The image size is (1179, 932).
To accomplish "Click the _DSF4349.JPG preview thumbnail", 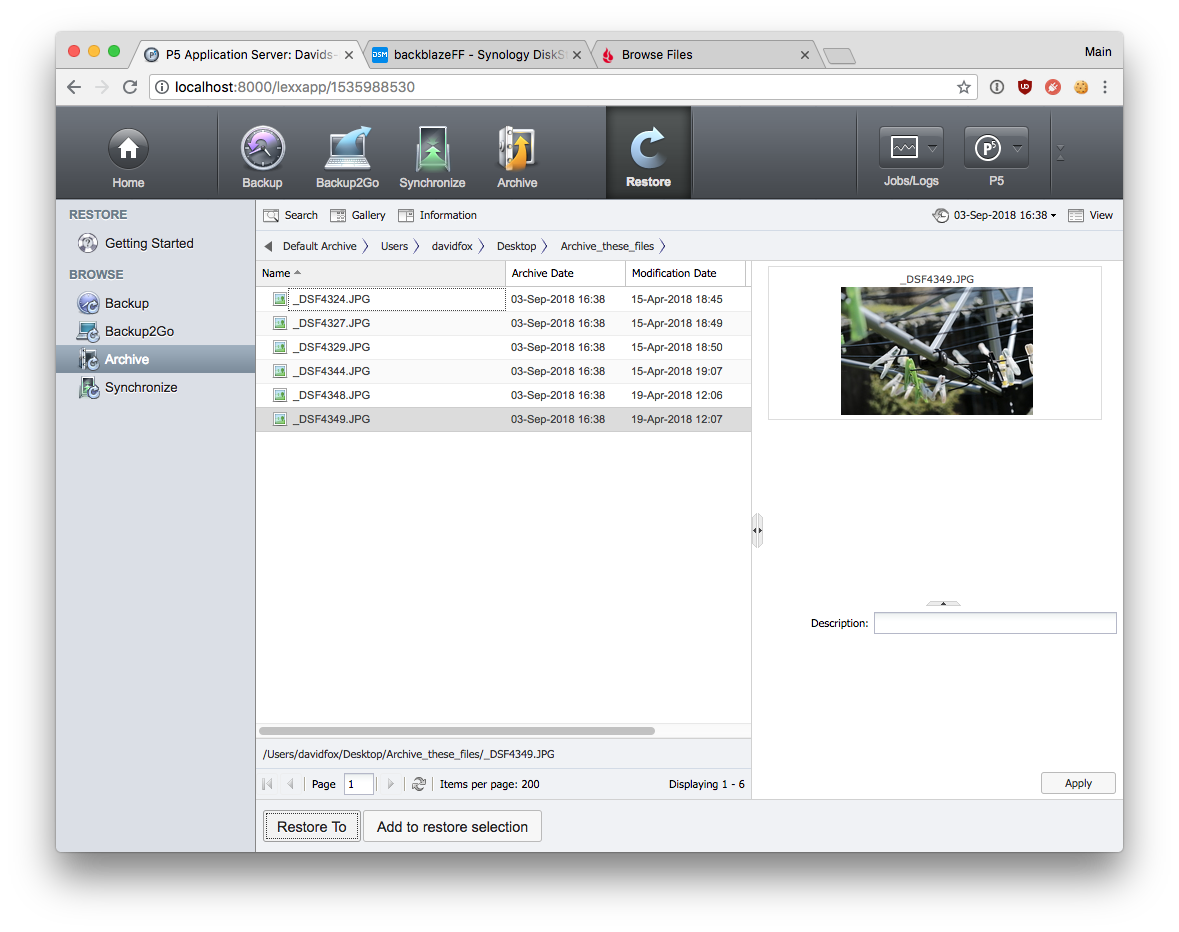I will (936, 351).
